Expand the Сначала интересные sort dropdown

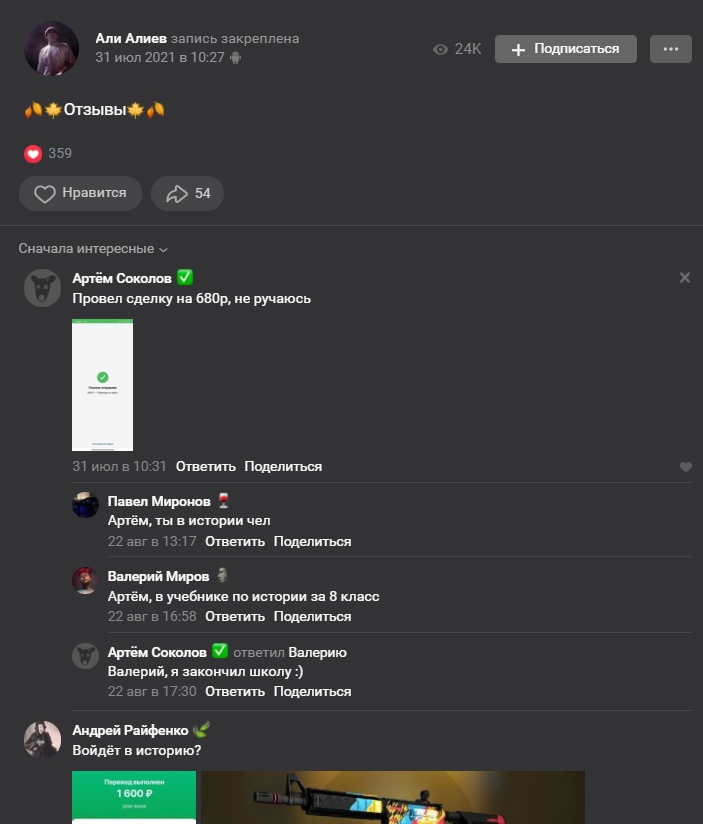point(93,249)
